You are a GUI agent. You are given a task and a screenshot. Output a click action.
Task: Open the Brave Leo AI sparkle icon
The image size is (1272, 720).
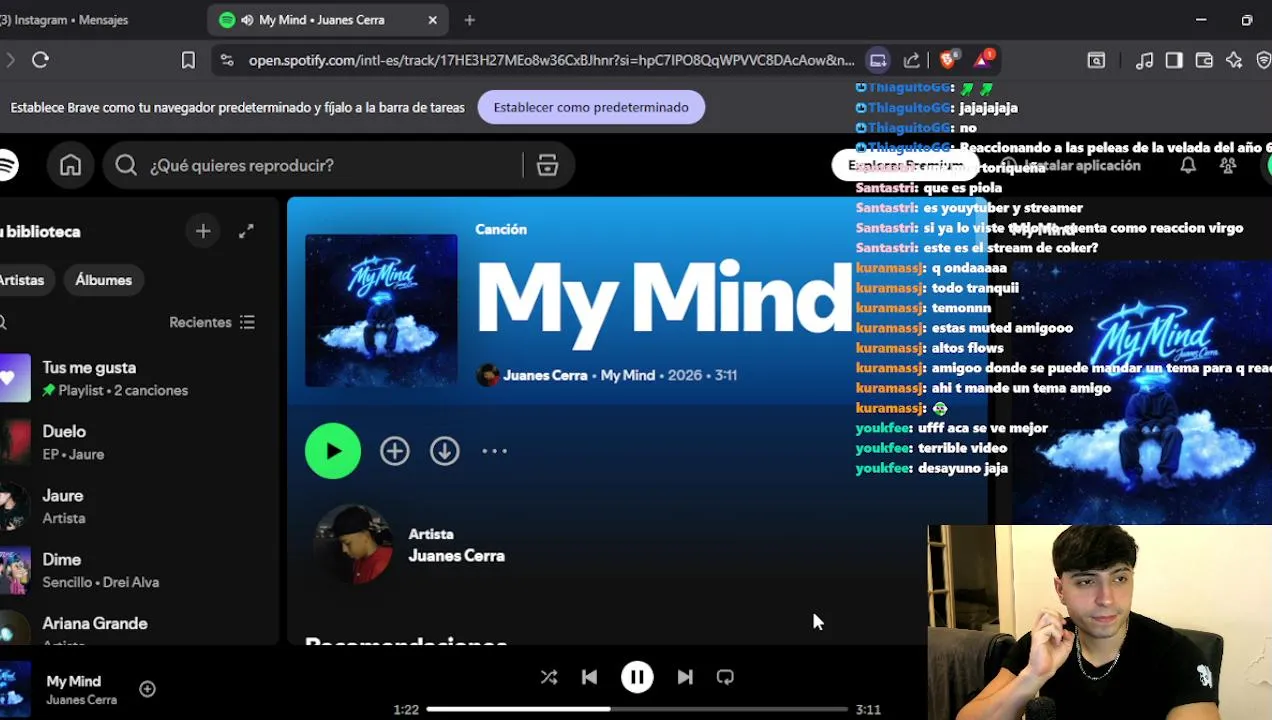coord(1234,60)
